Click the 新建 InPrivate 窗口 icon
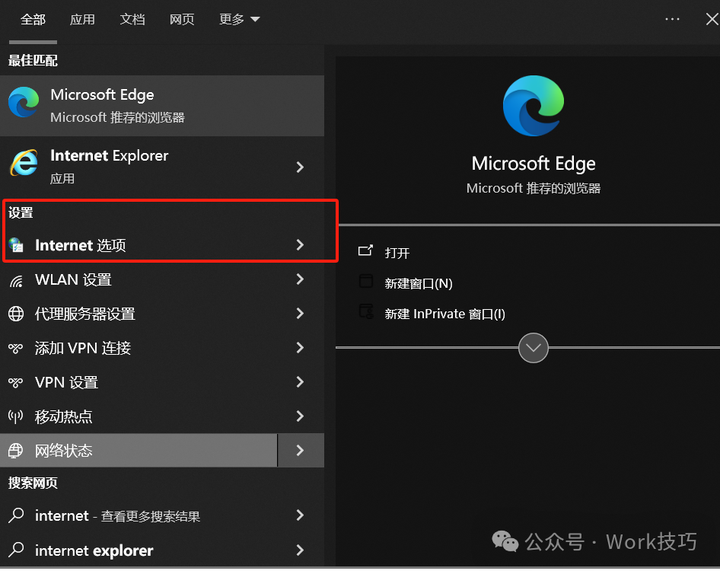 [x=366, y=312]
